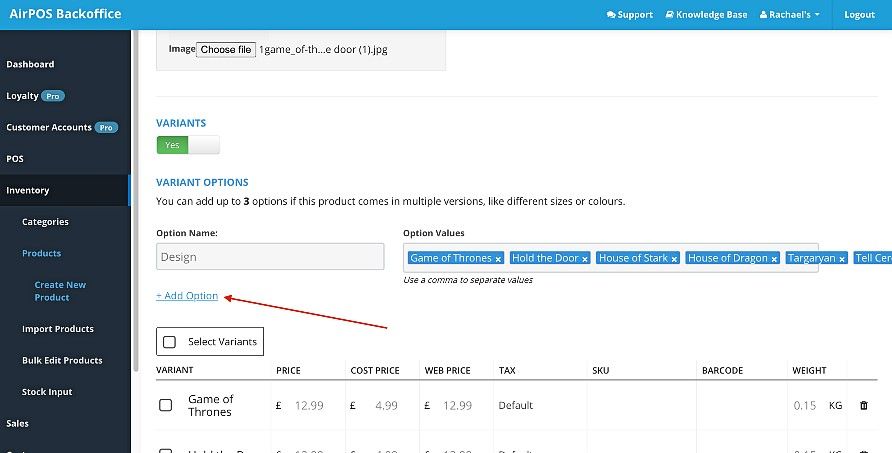This screenshot has width=892, height=453.
Task: Delete the Game of Thrones variant row
Action: pyautogui.click(x=864, y=406)
